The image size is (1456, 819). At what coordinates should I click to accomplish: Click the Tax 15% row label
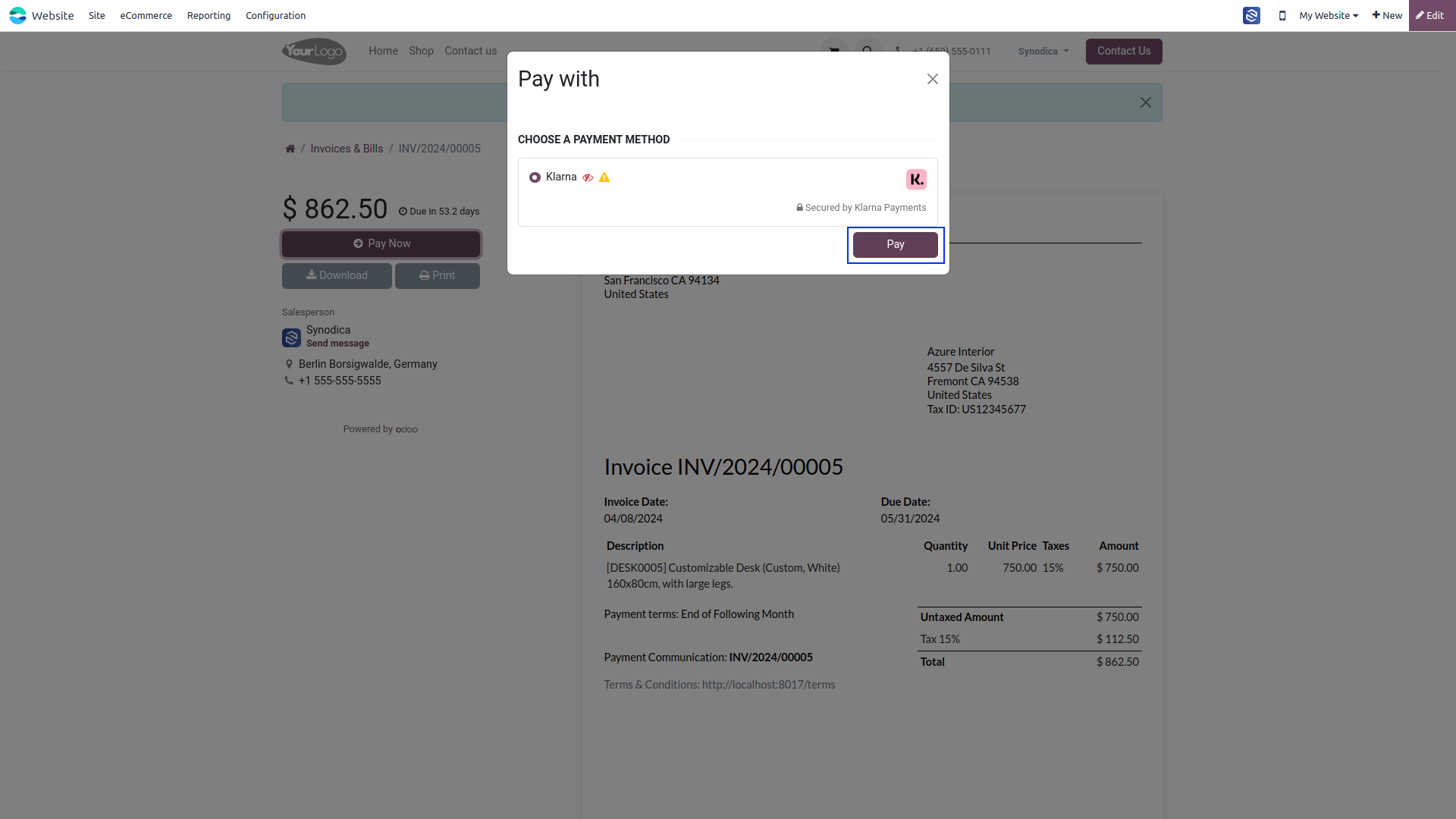coord(940,639)
